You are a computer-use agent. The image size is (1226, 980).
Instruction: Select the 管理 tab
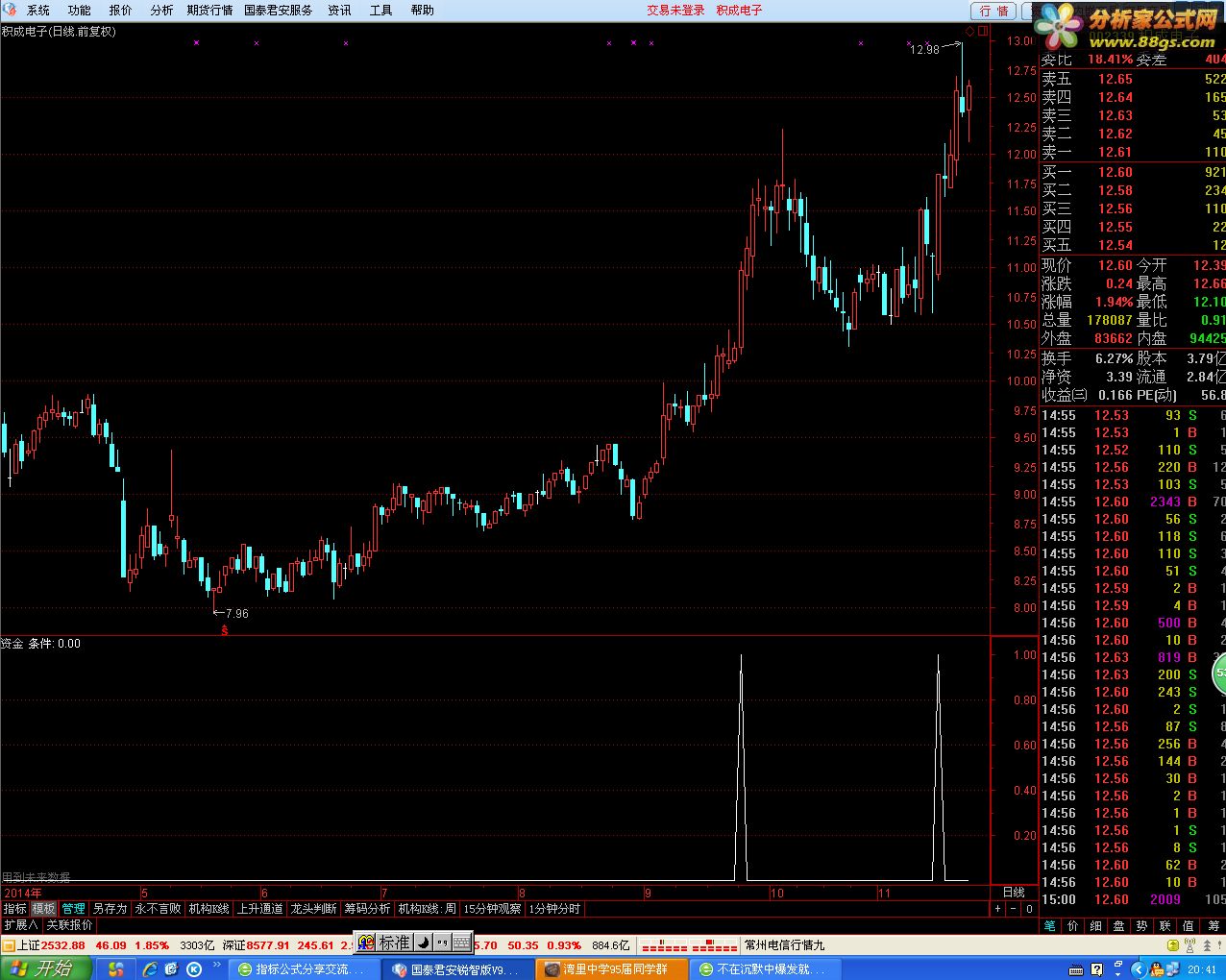click(74, 908)
